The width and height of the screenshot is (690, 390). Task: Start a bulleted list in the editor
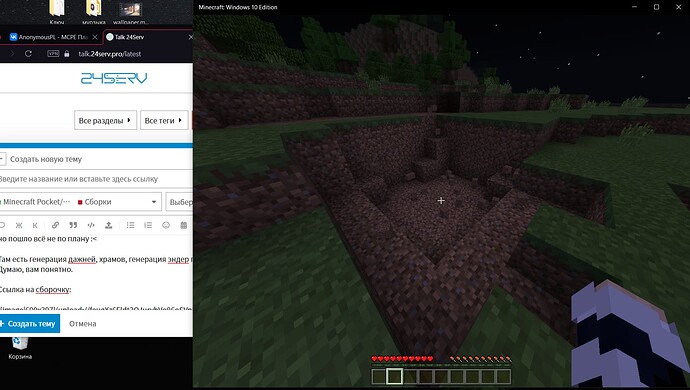pos(131,225)
